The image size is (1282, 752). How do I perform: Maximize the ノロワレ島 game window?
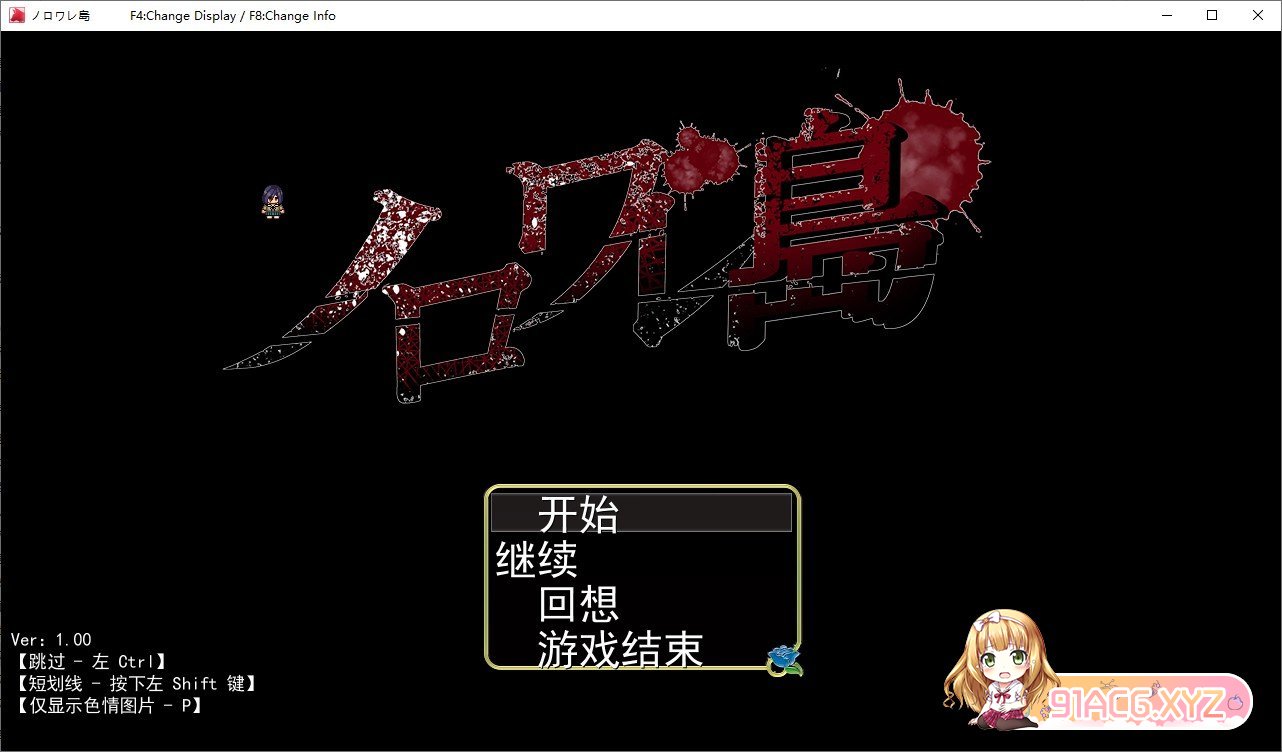(x=1212, y=15)
